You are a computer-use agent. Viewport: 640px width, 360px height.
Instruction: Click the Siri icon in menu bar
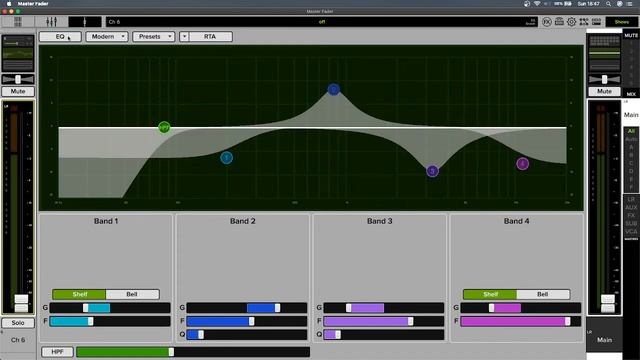[620, 4]
